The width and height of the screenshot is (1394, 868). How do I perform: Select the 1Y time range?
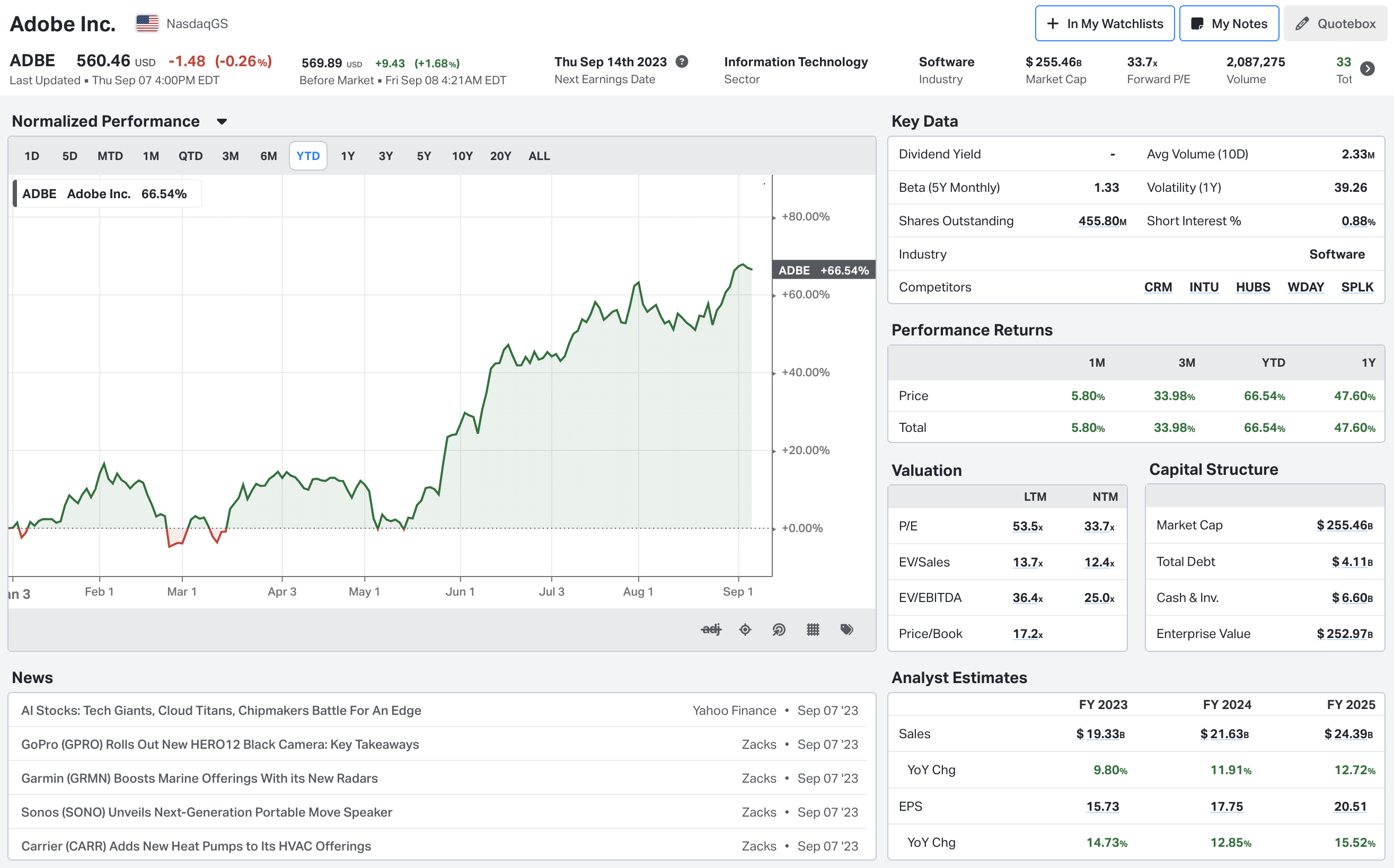point(348,156)
